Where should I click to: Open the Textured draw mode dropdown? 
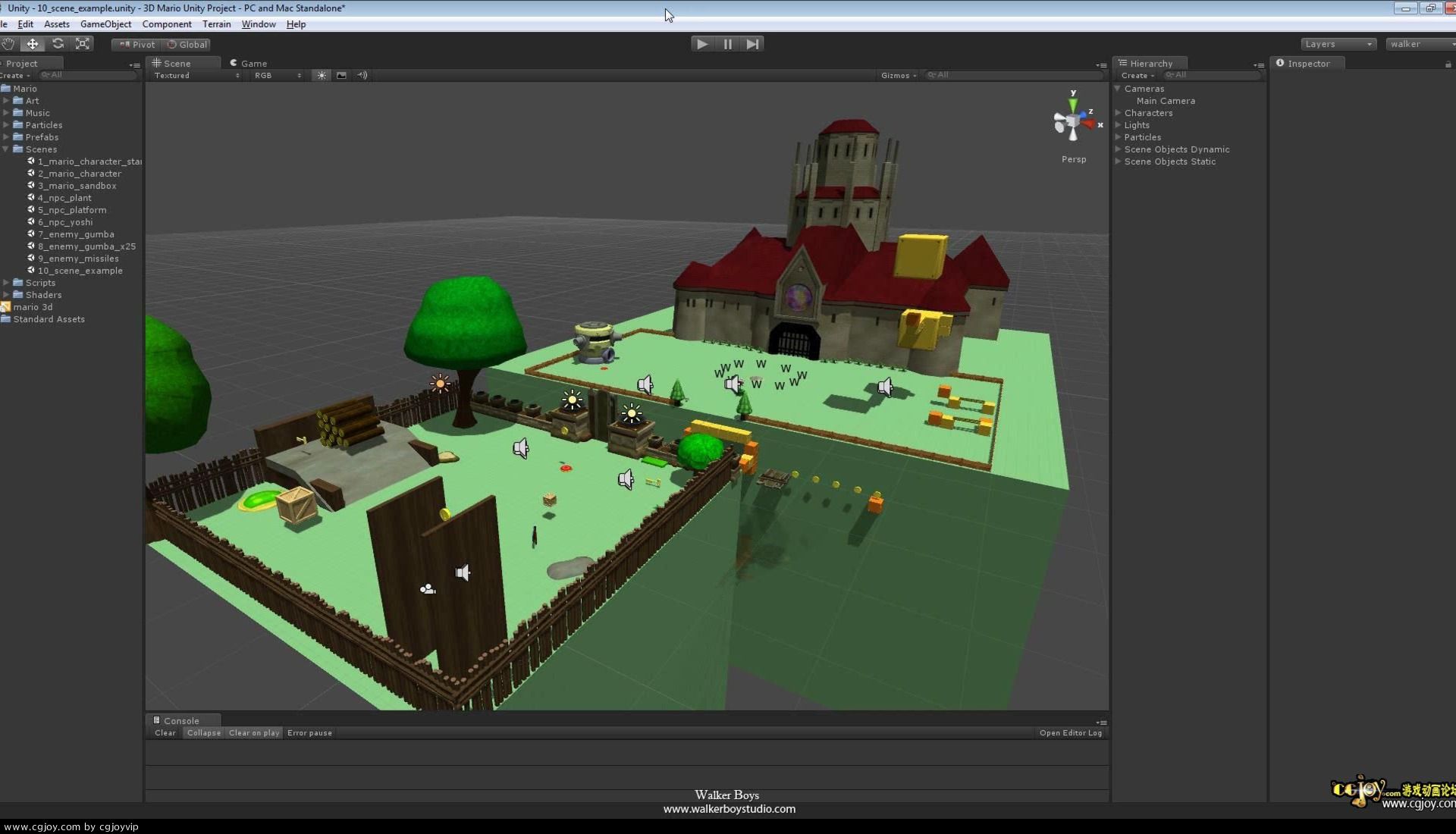[x=196, y=75]
